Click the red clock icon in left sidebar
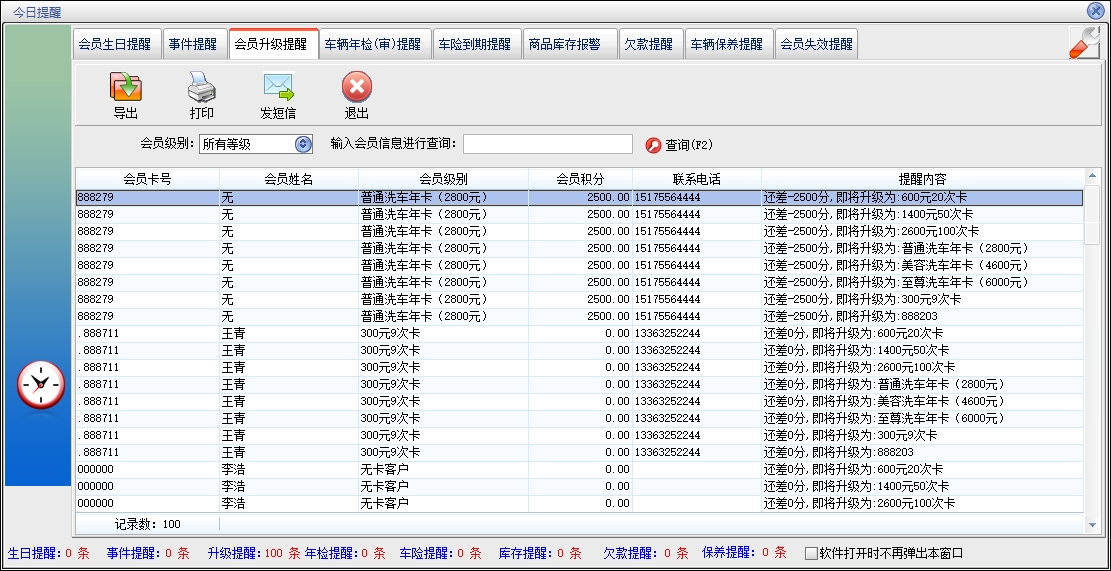The width and height of the screenshot is (1111, 571). [x=41, y=384]
